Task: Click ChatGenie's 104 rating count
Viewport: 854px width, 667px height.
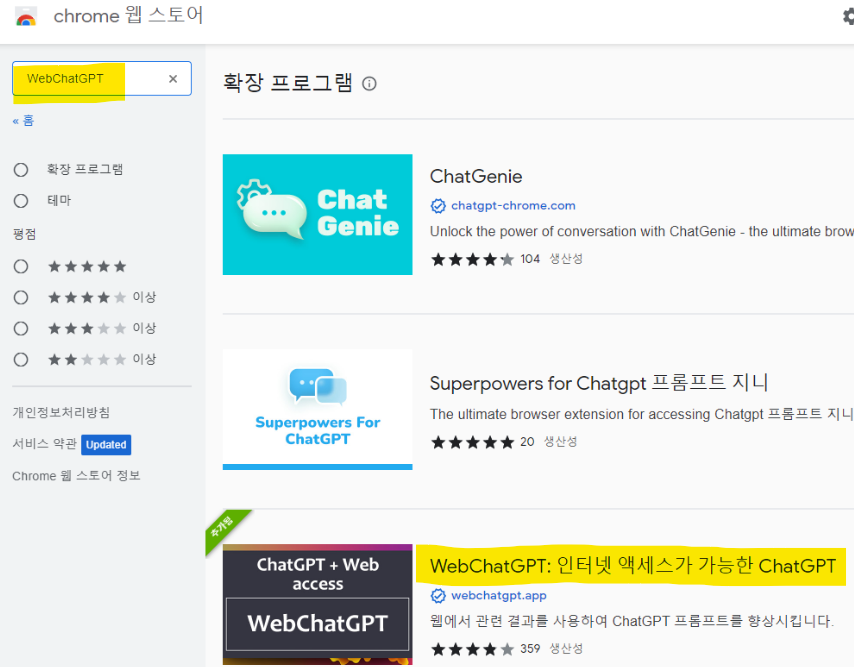Action: click(x=530, y=259)
